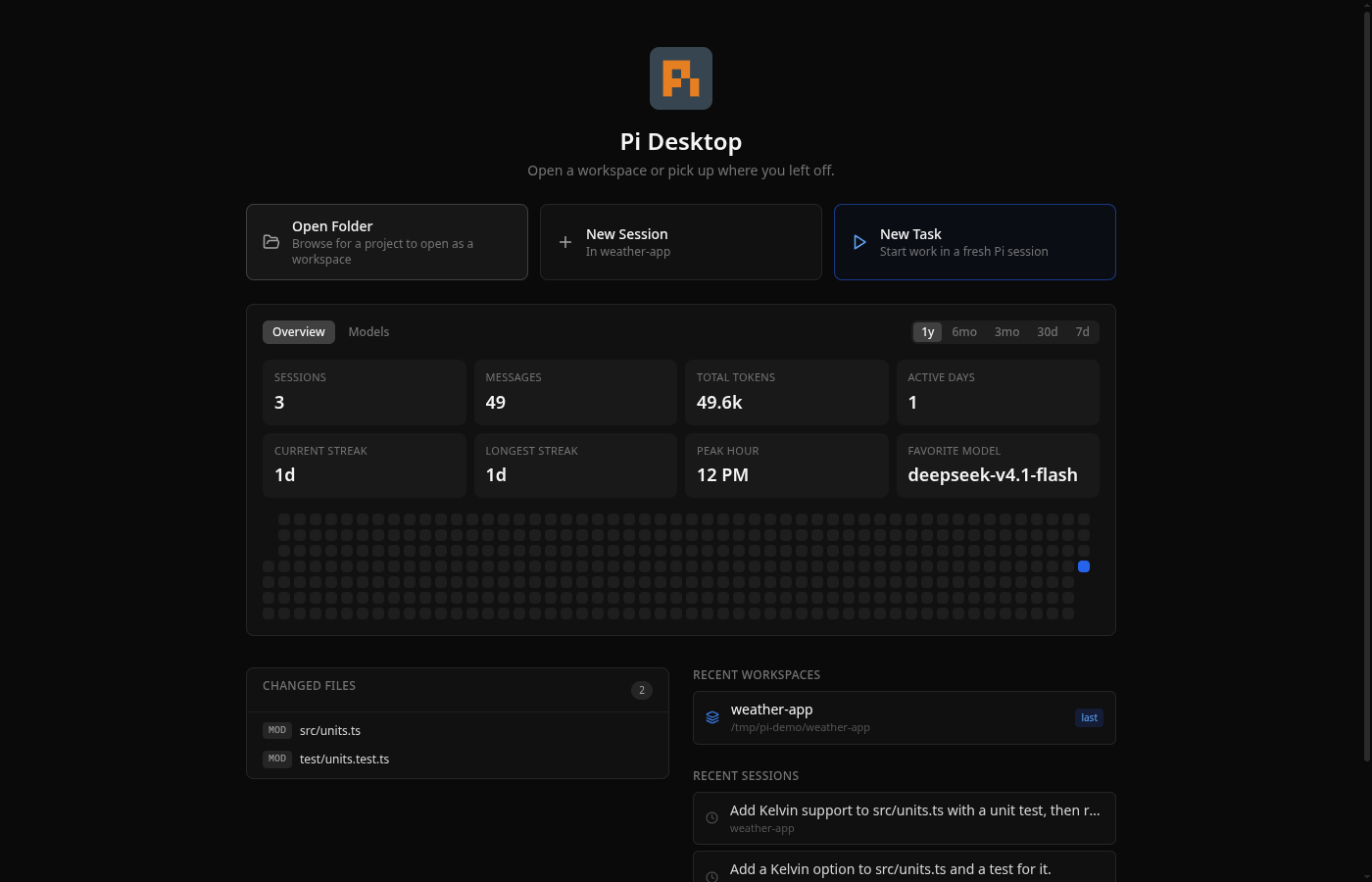Click the workspace path /tmp/pi-demo/weather-app
Screen dimensions: 1372x882
801,727
